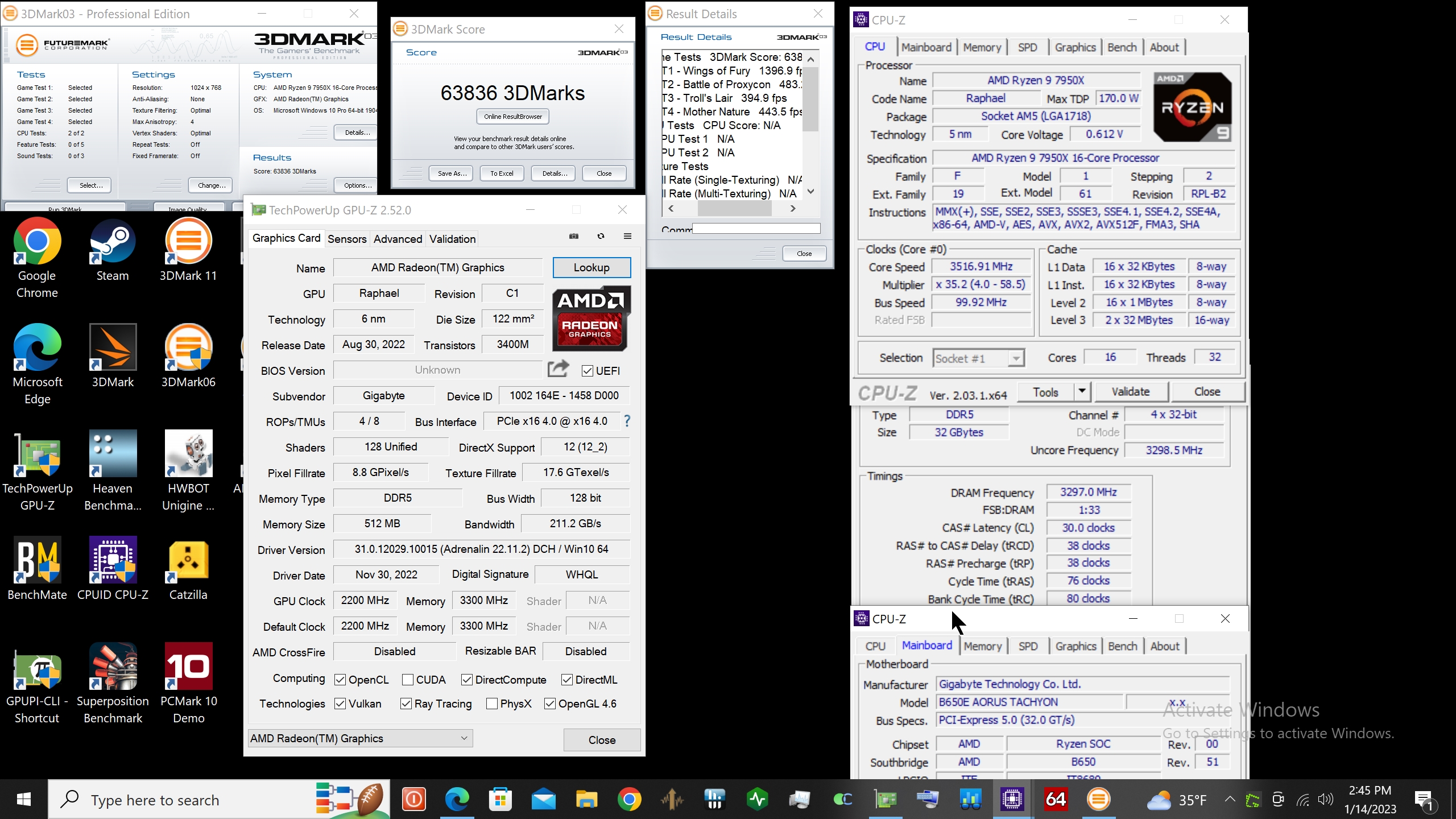Toggle UEFI checkbox in GPU-Z
Image resolution: width=1456 pixels, height=819 pixels.
click(x=588, y=371)
